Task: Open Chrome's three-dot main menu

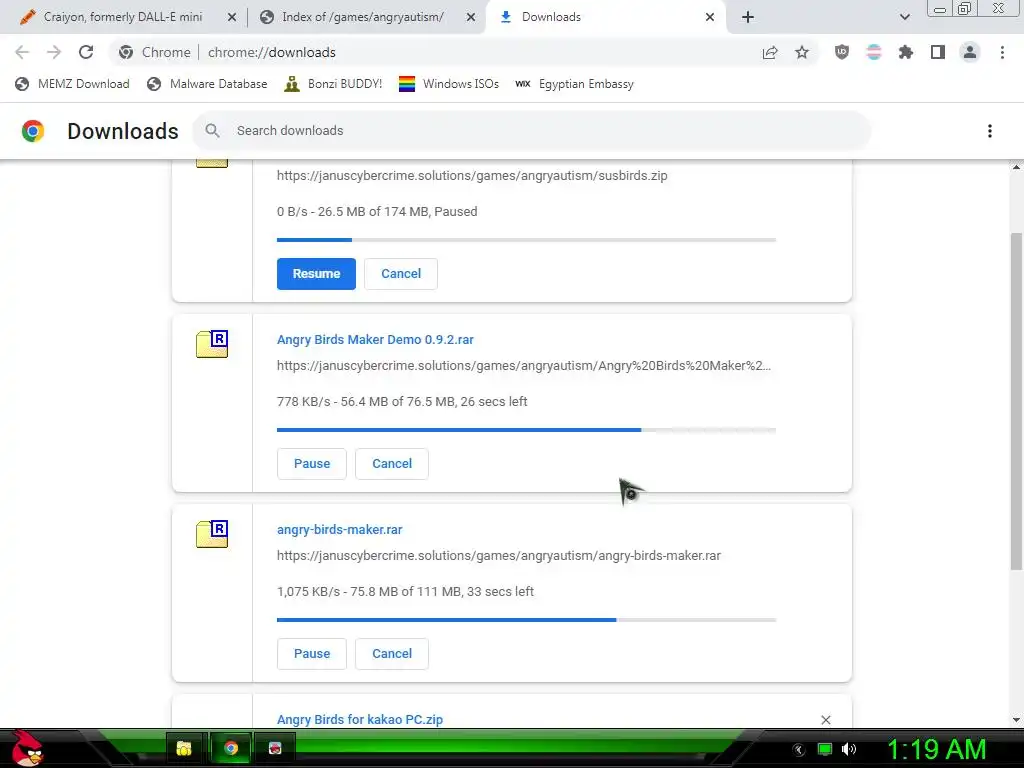Action: click(1002, 52)
